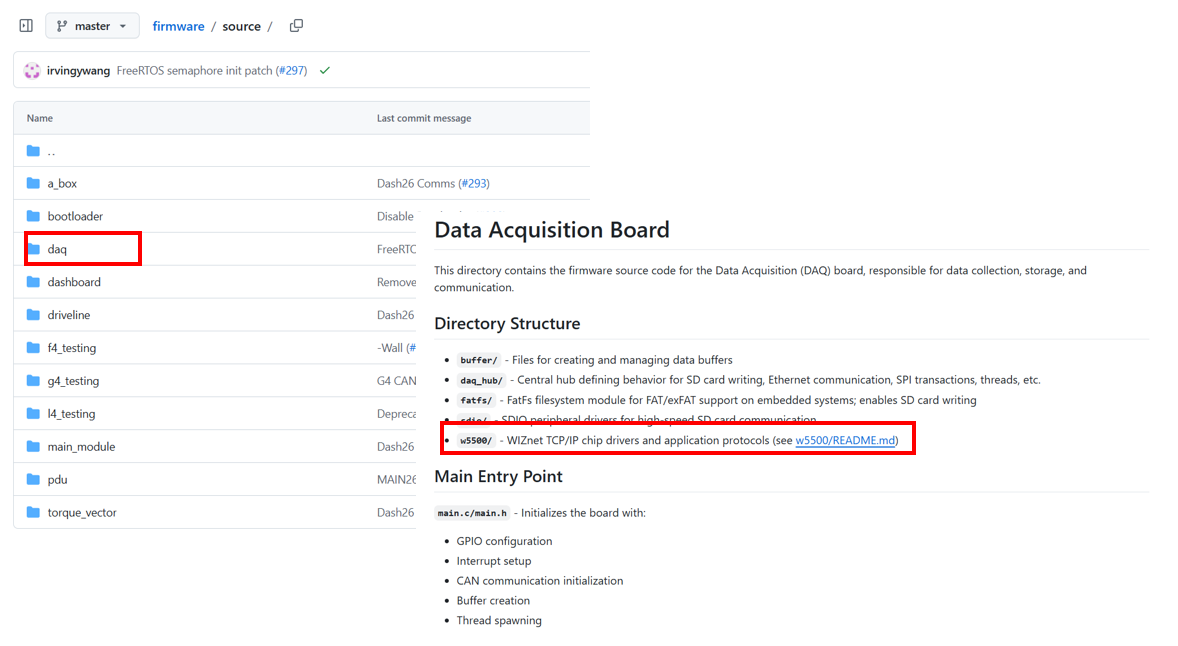Collapse the file tree side panel icon
Image resolution: width=1178 pixels, height=646 pixels.
[26, 26]
